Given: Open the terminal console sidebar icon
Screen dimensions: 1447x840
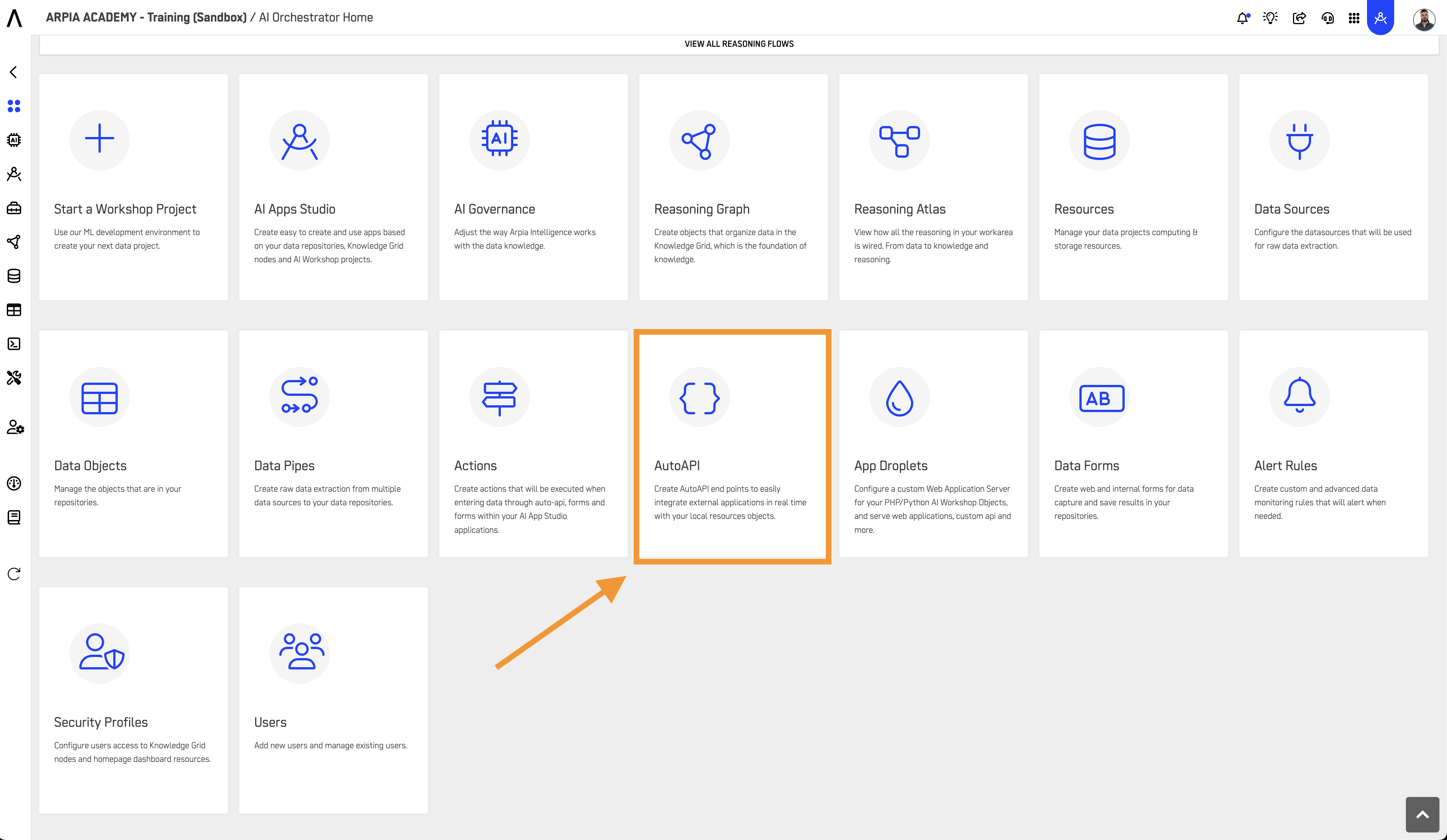Looking at the screenshot, I should point(14,344).
